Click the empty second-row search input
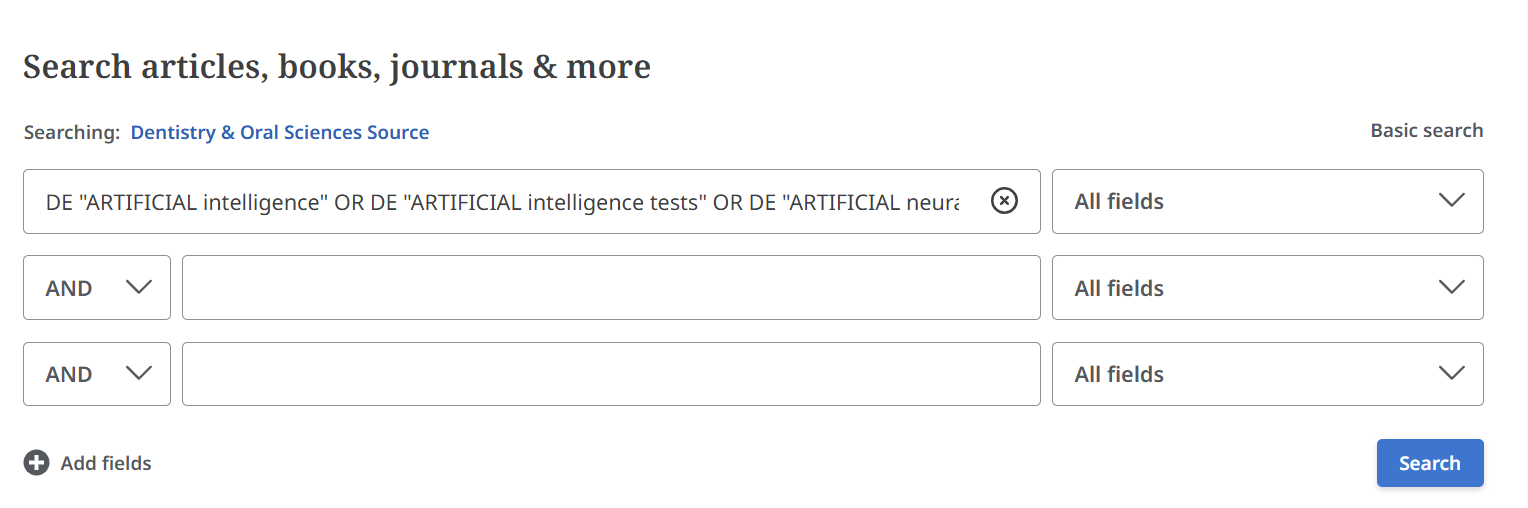The image size is (1528, 508). pyautogui.click(x=611, y=288)
